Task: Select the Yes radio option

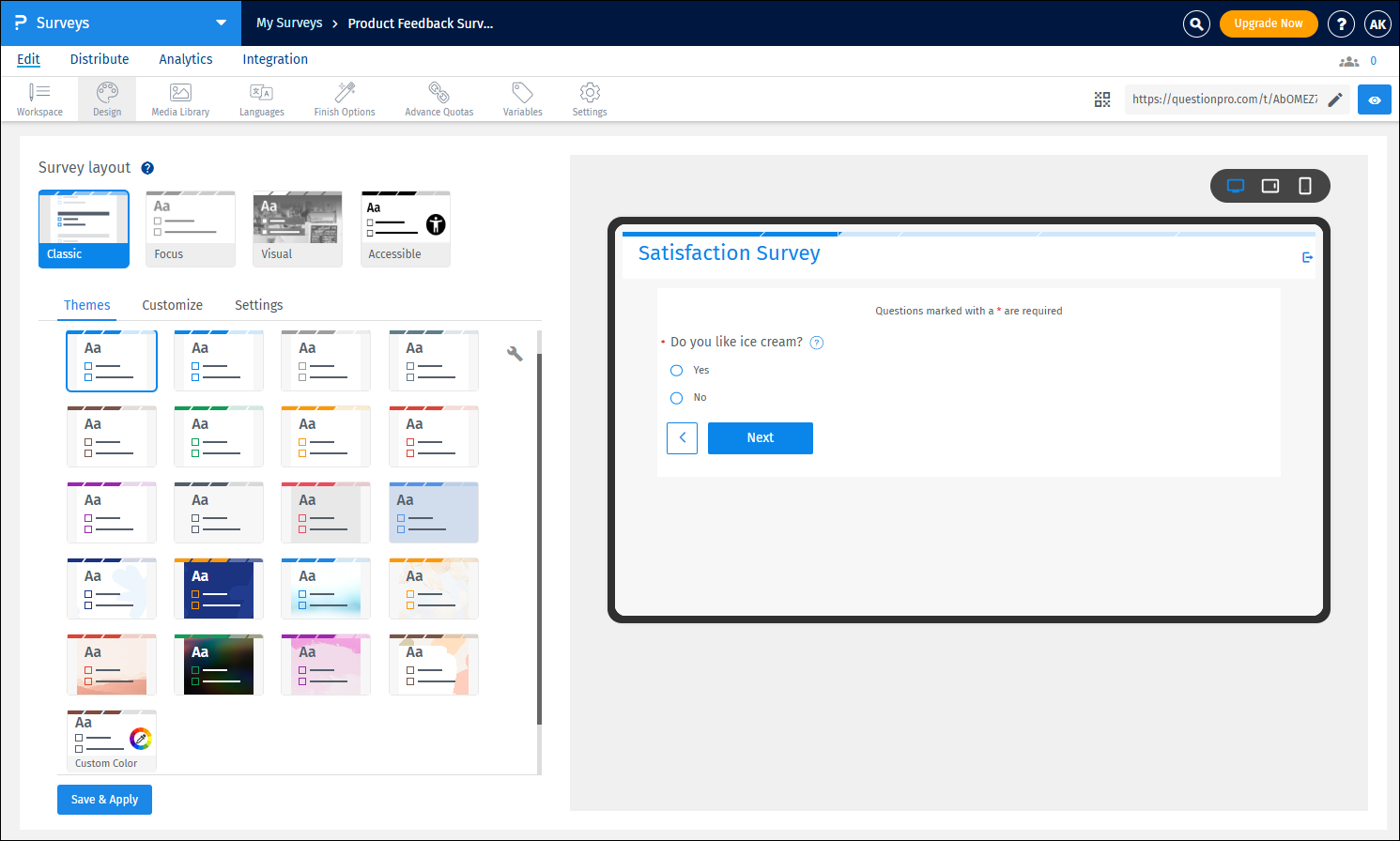Action: tap(676, 370)
